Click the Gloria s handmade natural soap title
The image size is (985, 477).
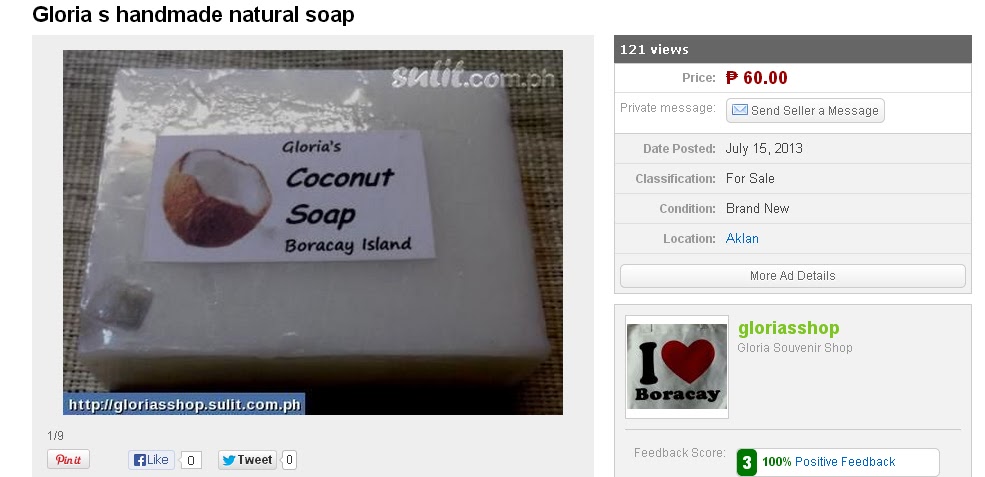(193, 14)
